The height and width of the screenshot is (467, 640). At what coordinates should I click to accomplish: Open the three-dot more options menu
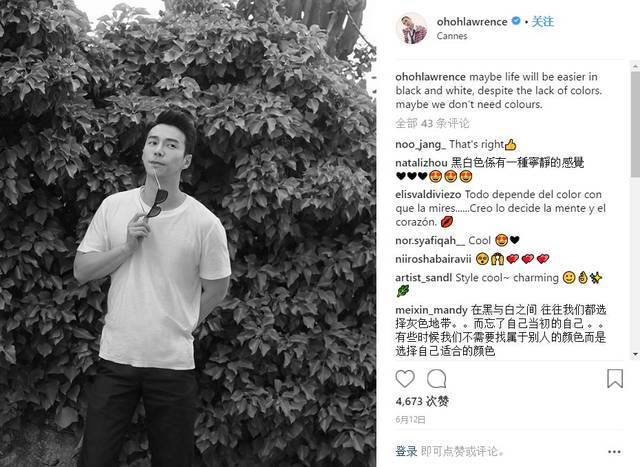[x=614, y=451]
